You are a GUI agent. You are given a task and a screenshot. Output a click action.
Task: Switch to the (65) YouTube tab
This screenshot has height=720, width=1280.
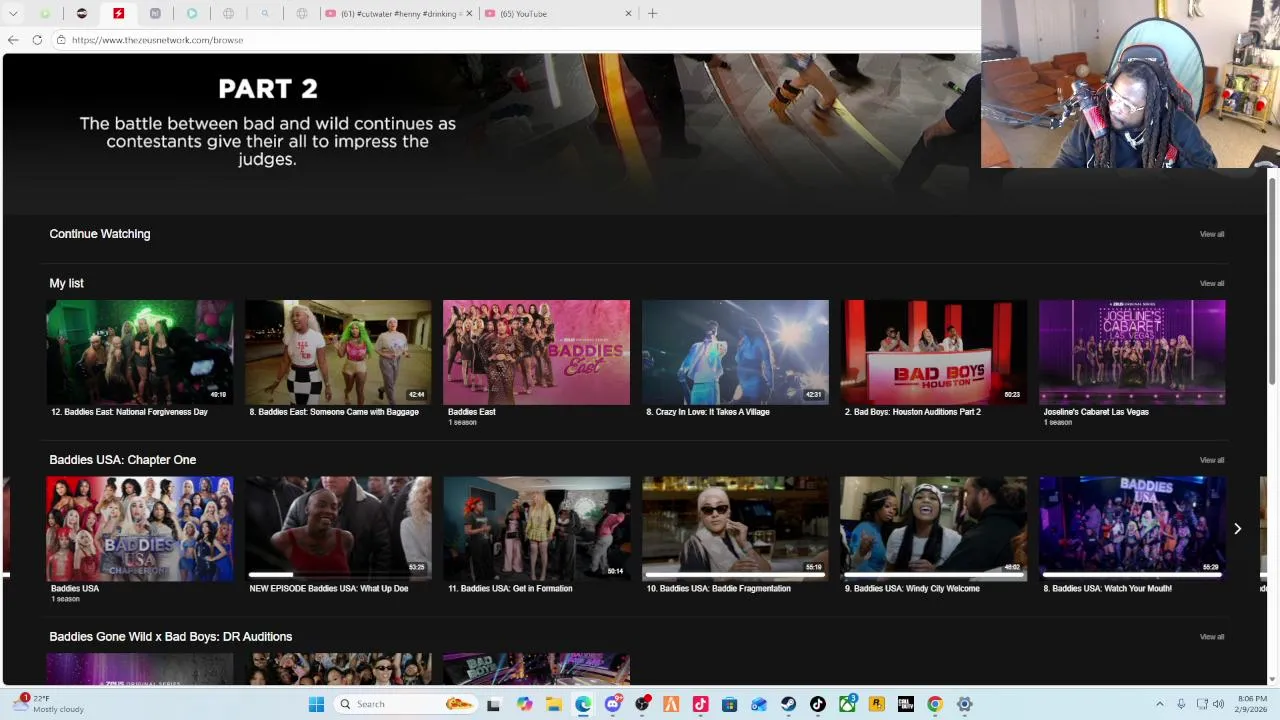pos(558,14)
